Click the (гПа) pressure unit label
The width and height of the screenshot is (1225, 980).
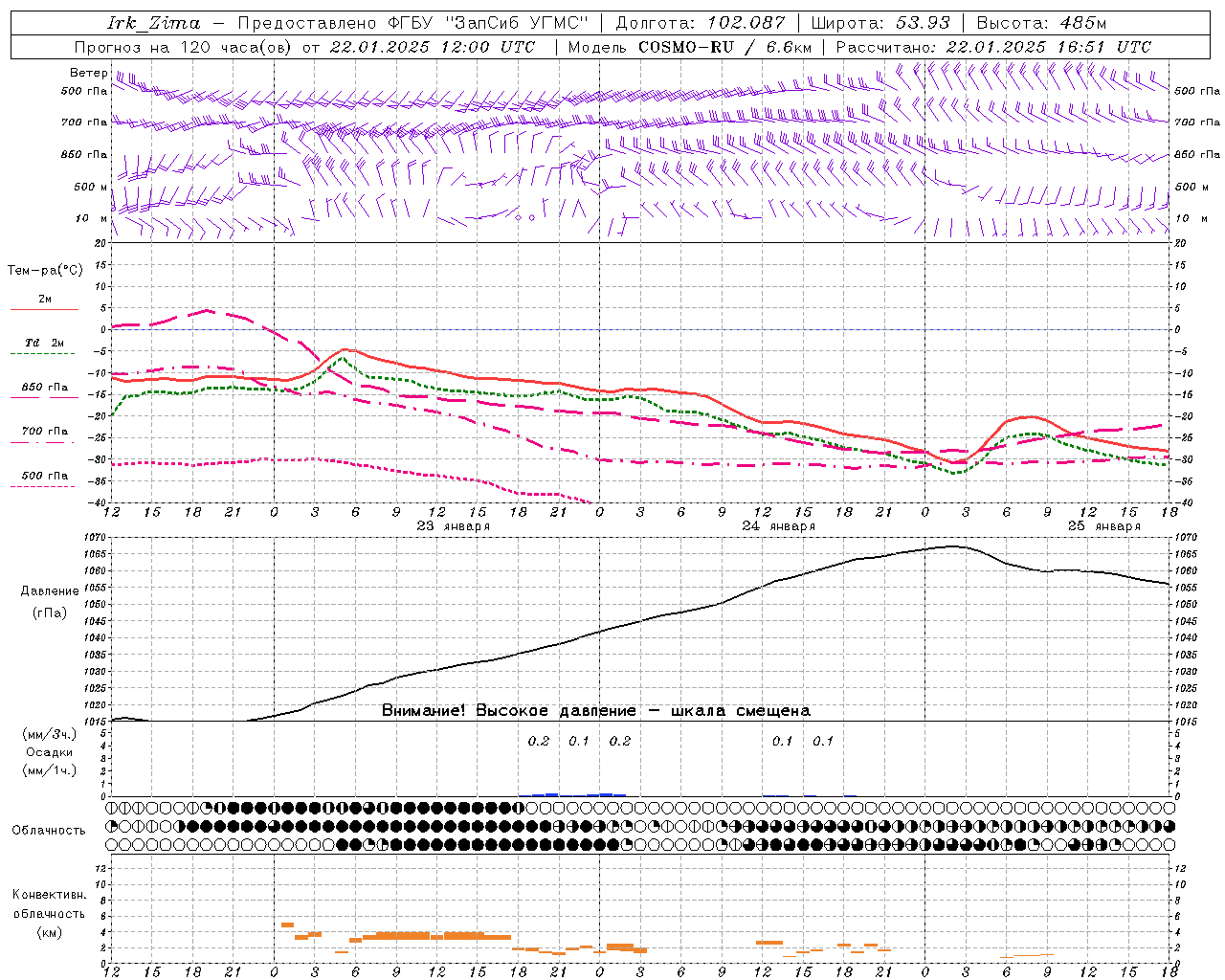(x=50, y=613)
